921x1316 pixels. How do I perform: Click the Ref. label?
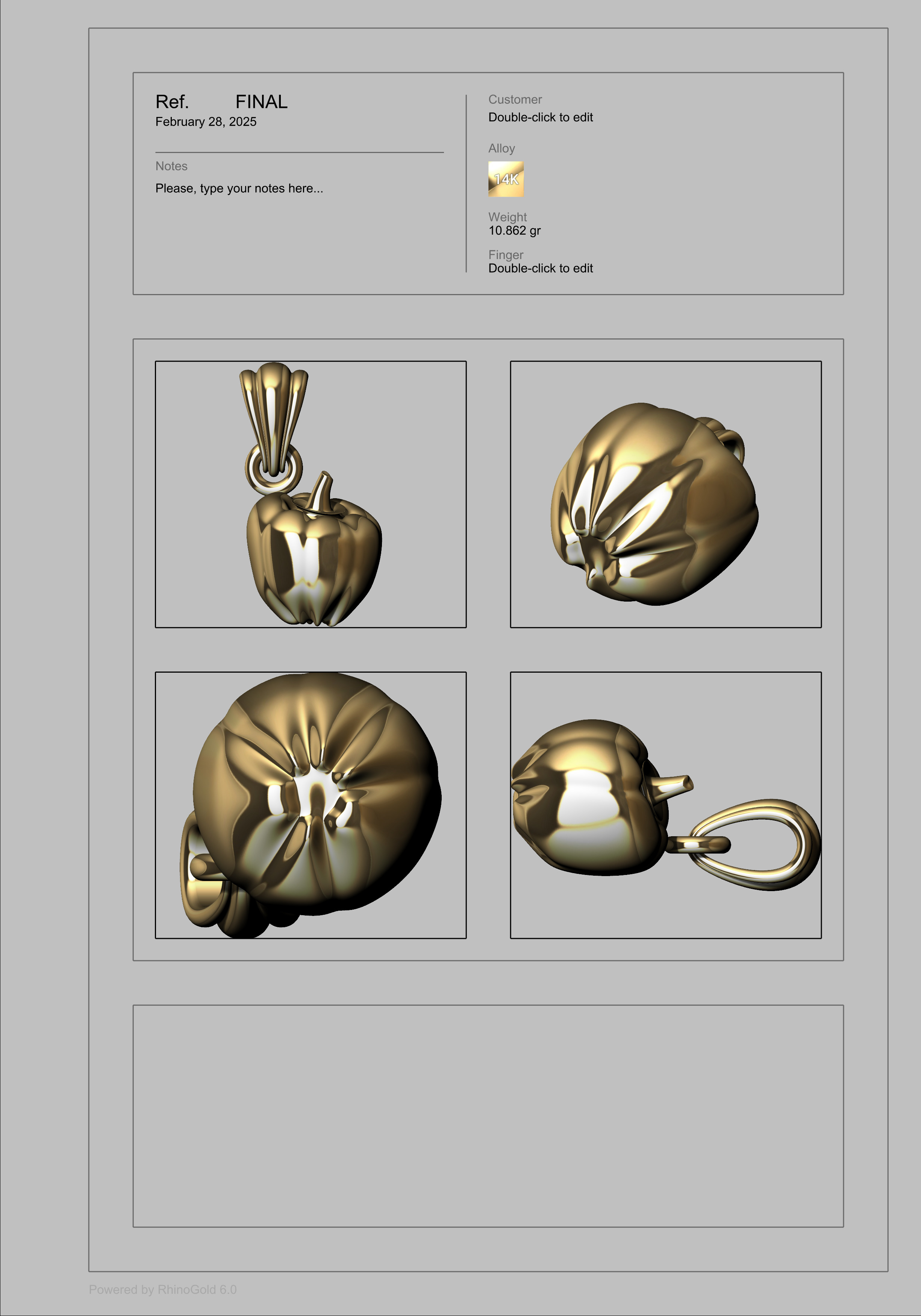172,102
